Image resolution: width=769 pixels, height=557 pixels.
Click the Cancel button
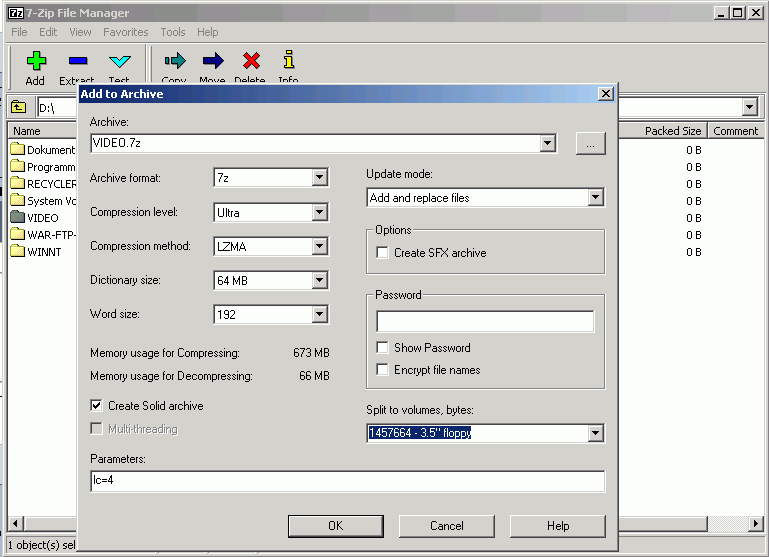(447, 526)
